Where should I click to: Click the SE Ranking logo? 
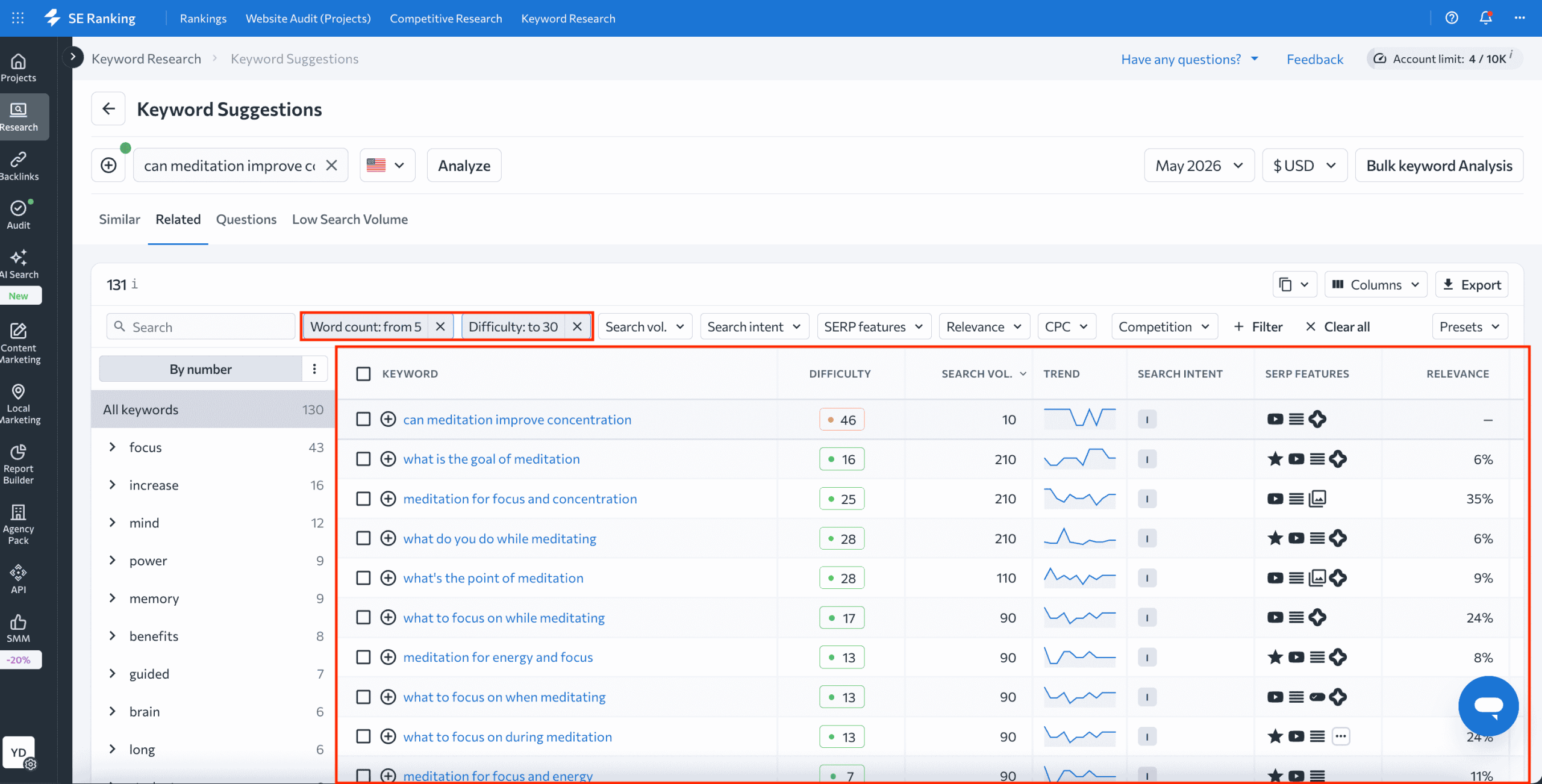point(90,18)
